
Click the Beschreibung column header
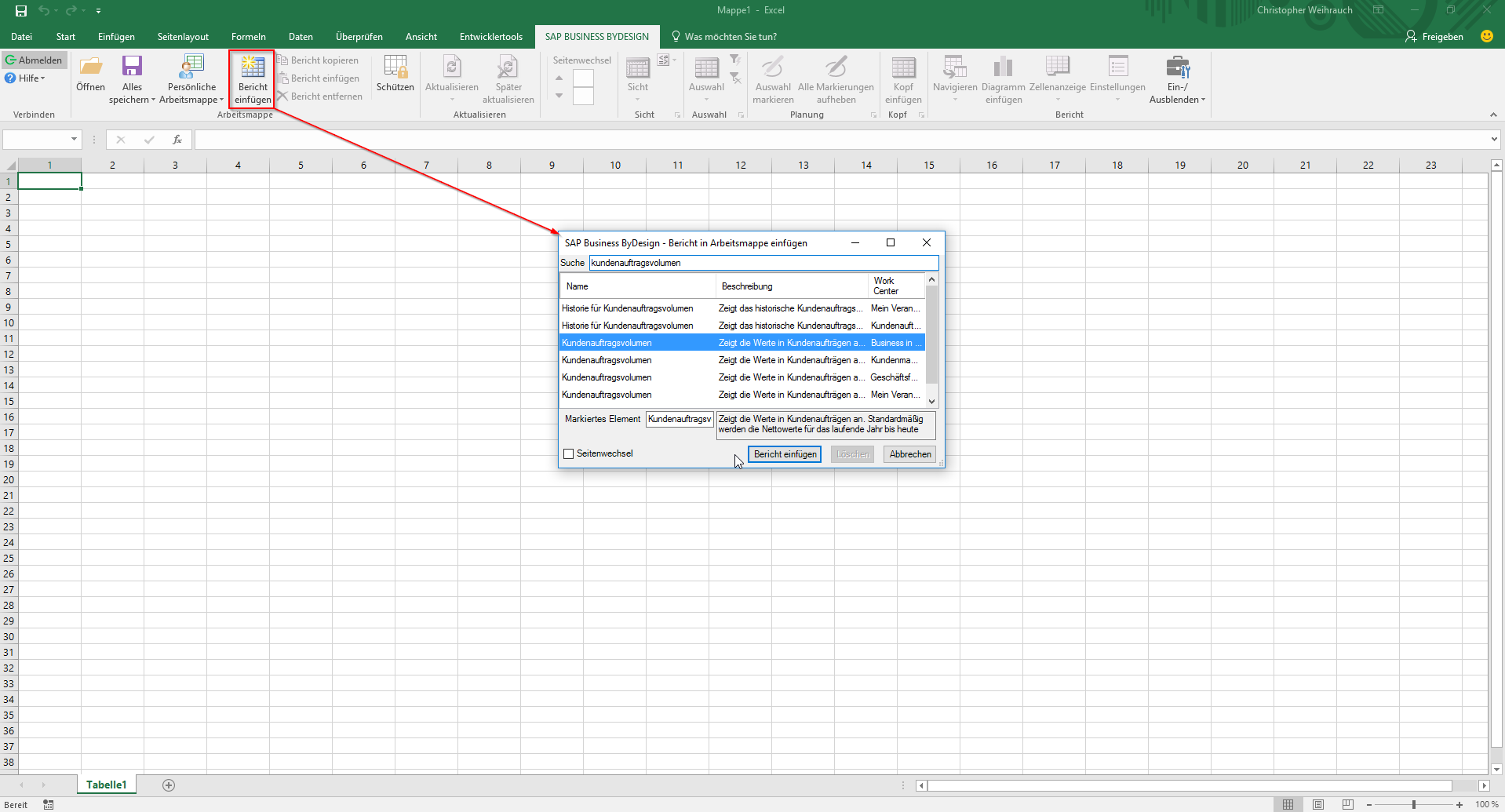pos(792,286)
